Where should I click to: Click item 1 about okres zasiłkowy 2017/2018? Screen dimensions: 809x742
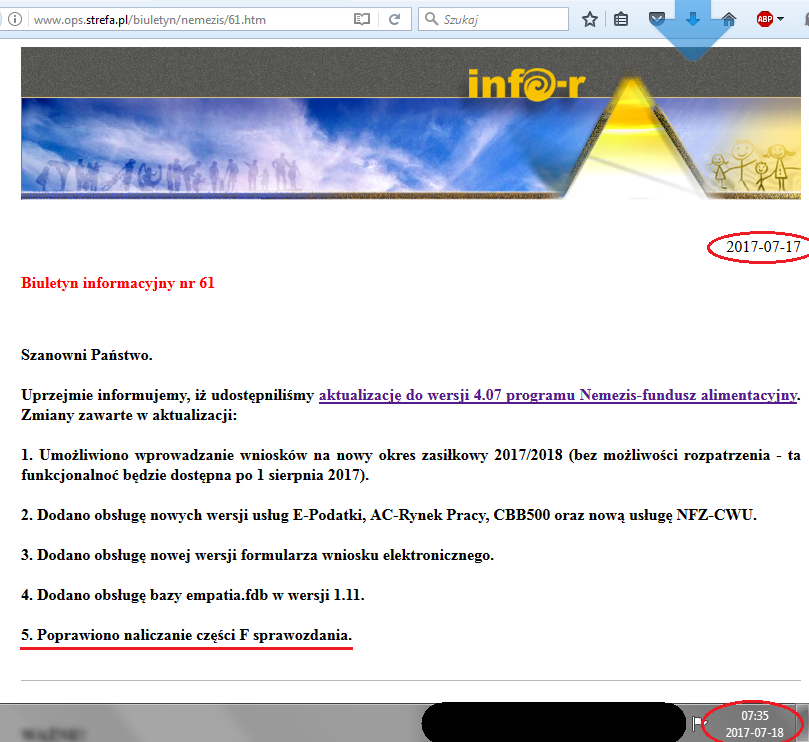[x=411, y=465]
